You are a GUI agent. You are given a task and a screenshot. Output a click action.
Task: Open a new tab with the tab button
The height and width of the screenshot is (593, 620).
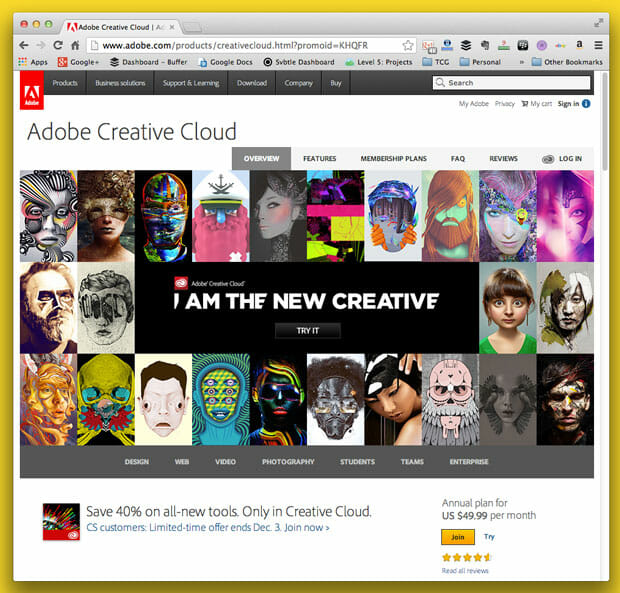point(193,27)
